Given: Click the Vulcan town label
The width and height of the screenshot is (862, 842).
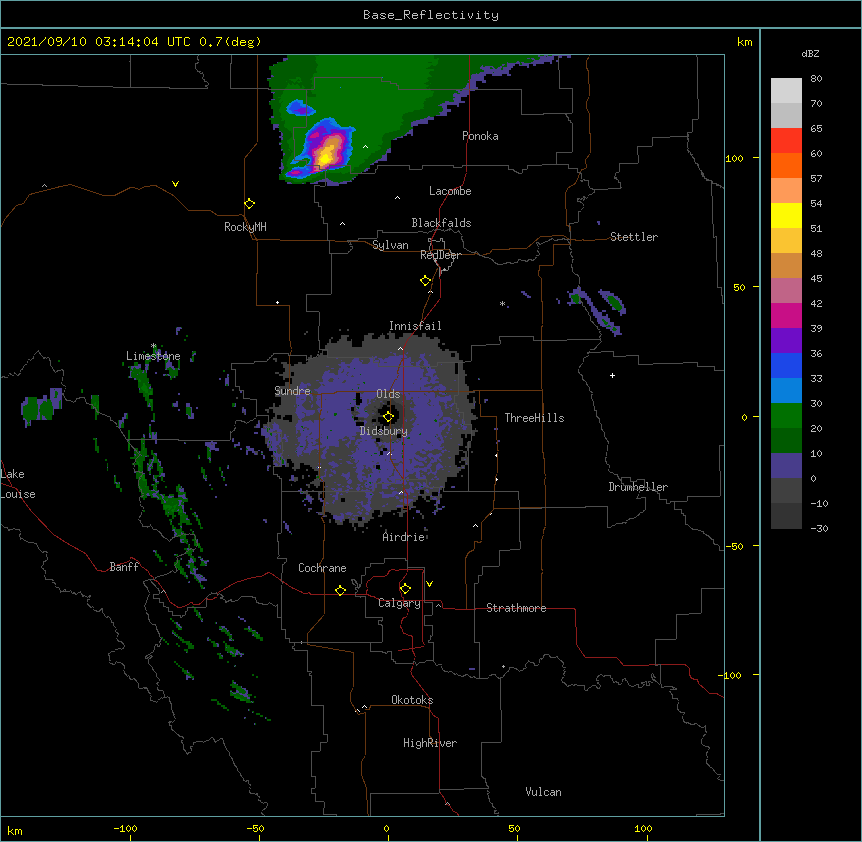Looking at the screenshot, I should (543, 792).
